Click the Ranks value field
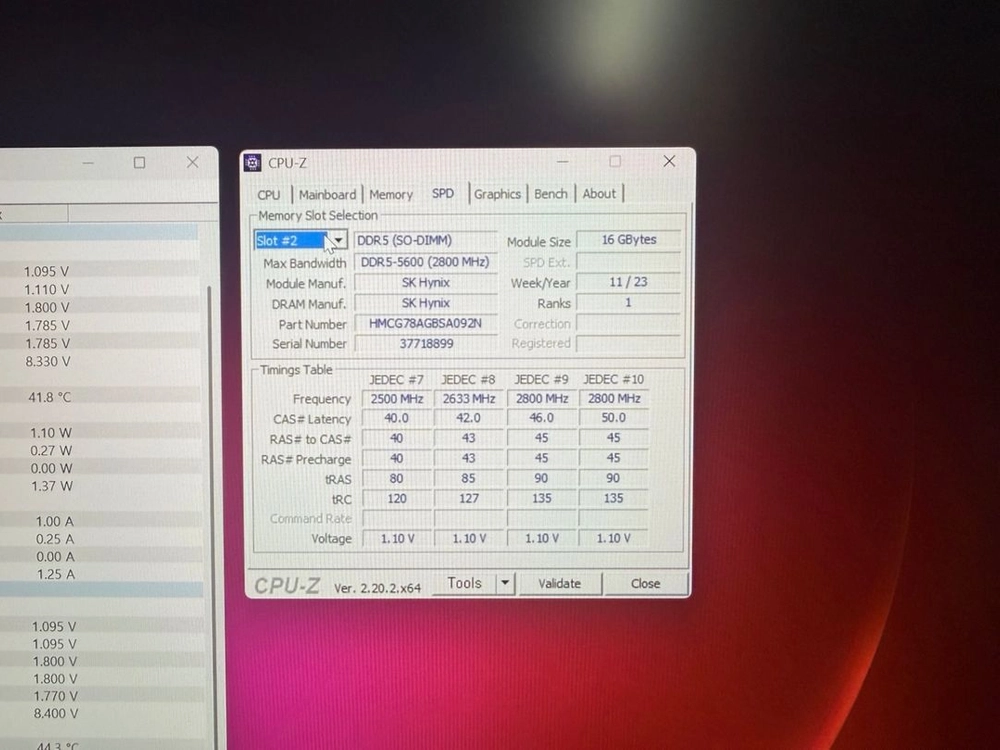Image resolution: width=1000 pixels, height=750 pixels. [x=629, y=302]
